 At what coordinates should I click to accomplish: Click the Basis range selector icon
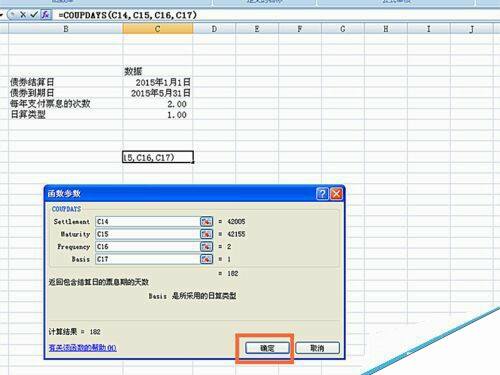pyautogui.click(x=206, y=259)
